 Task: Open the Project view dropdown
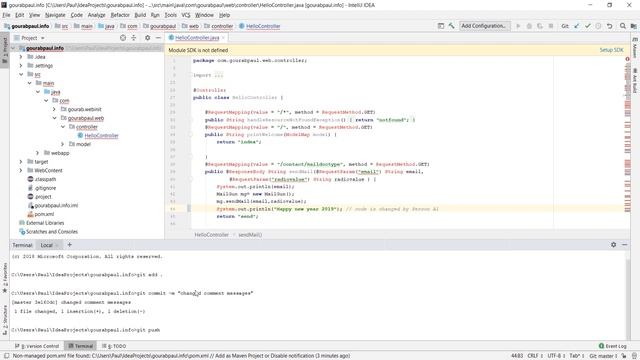(42, 38)
